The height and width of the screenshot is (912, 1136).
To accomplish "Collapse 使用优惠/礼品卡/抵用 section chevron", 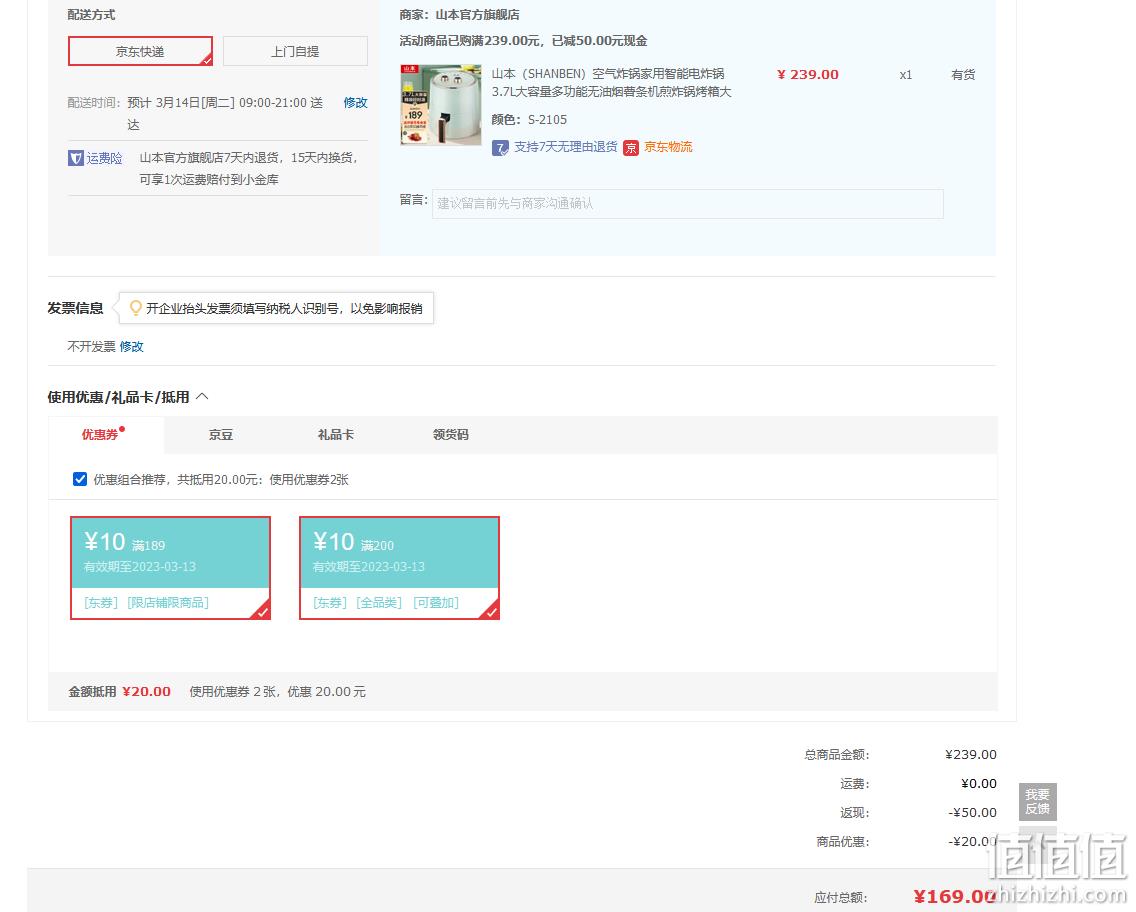I will 202,396.
